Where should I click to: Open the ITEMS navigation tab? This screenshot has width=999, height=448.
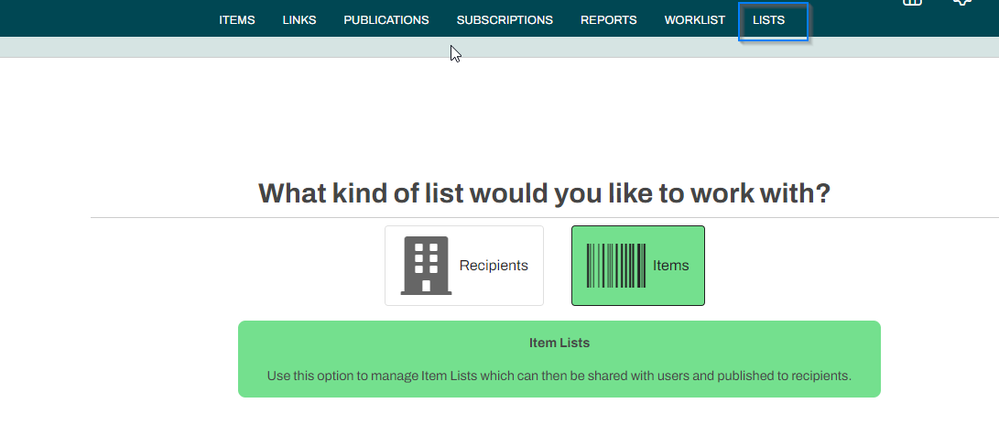(x=237, y=20)
